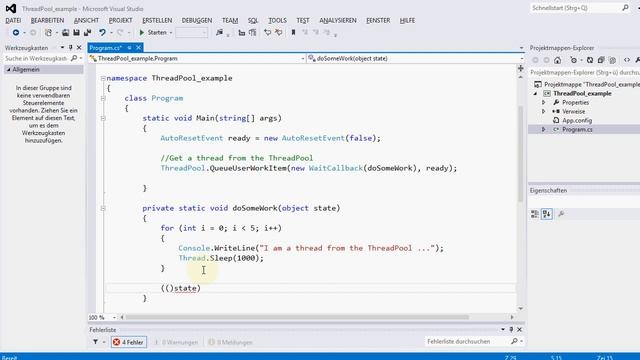Collapse the Allgemein toolbox group
The height and width of the screenshot is (360, 640).
8,70
